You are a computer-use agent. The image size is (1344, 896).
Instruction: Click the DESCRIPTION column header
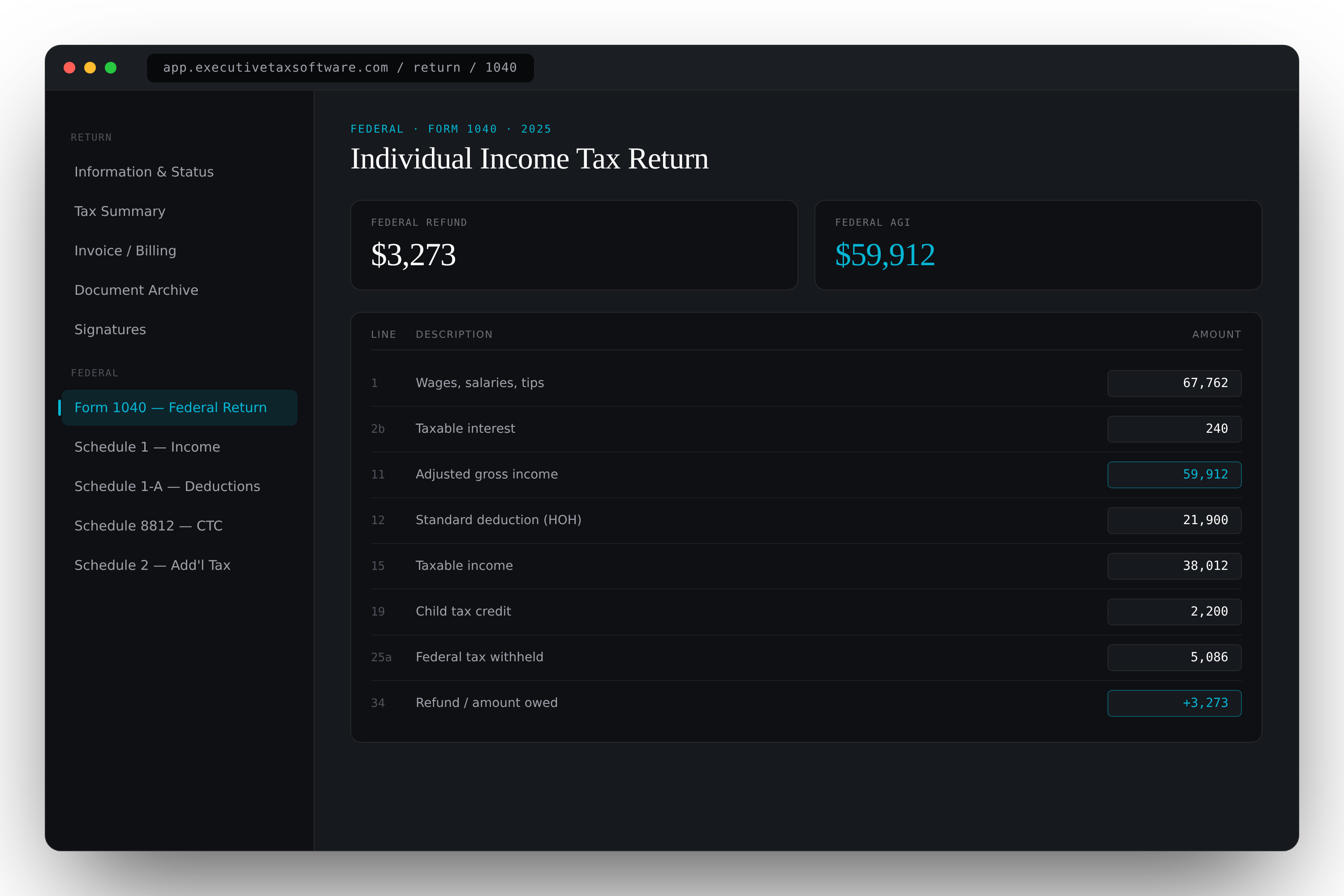pyautogui.click(x=454, y=334)
